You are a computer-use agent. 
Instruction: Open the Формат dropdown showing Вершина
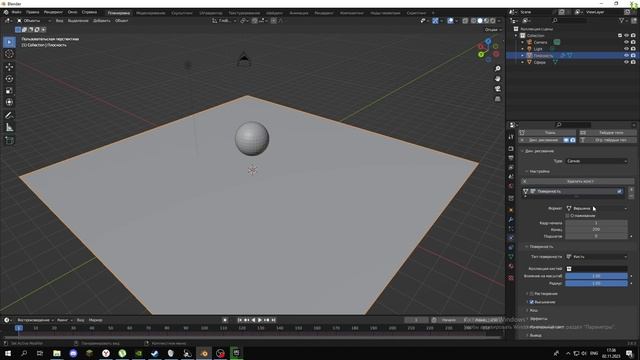(597, 208)
